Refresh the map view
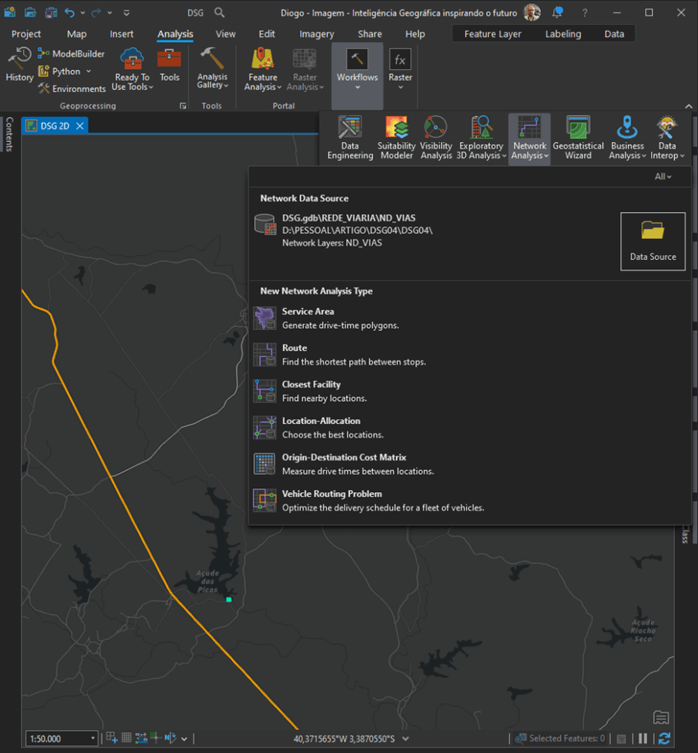 (x=664, y=739)
